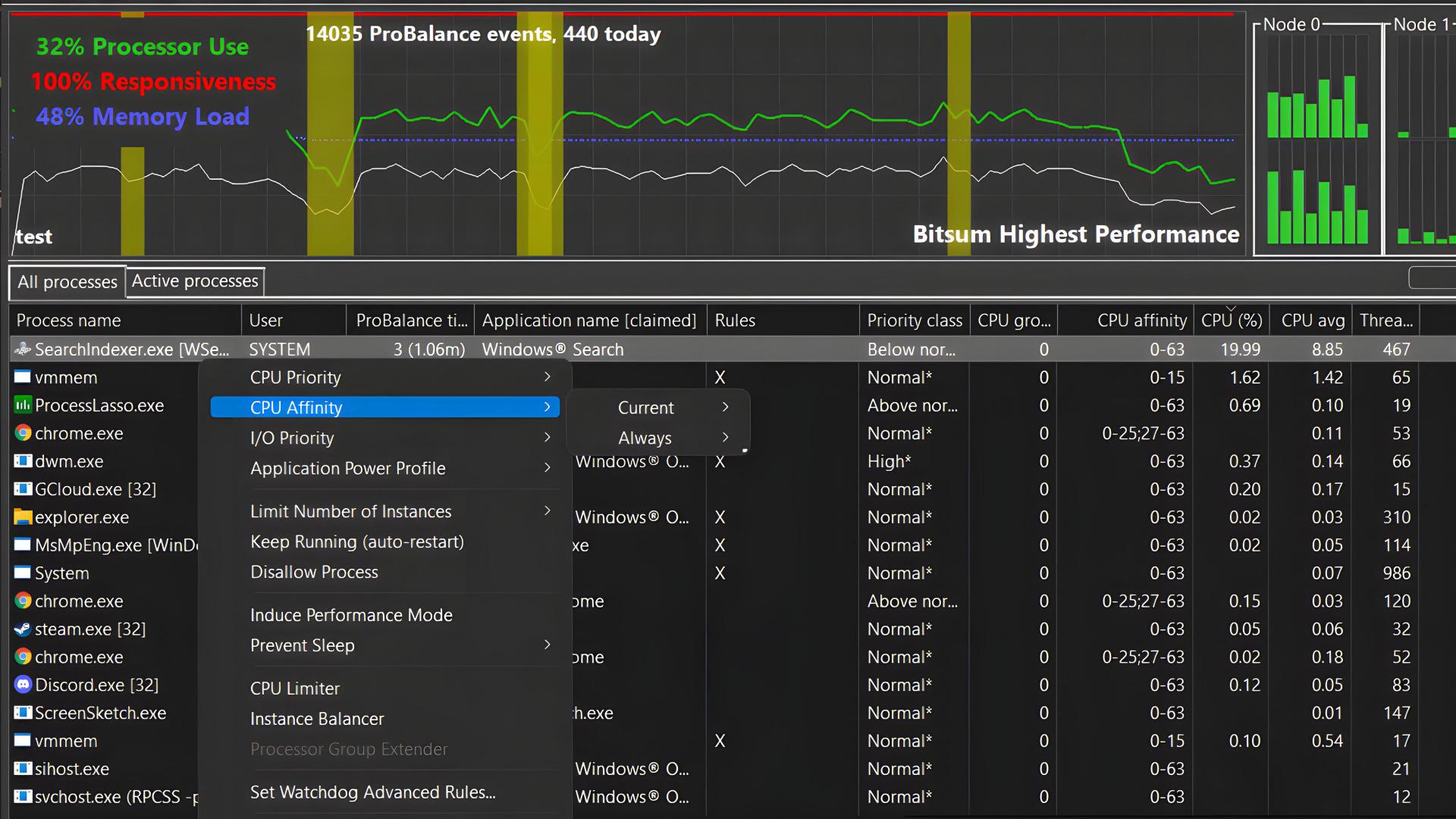
Task: Sort by Process name column header
Action: click(126, 321)
